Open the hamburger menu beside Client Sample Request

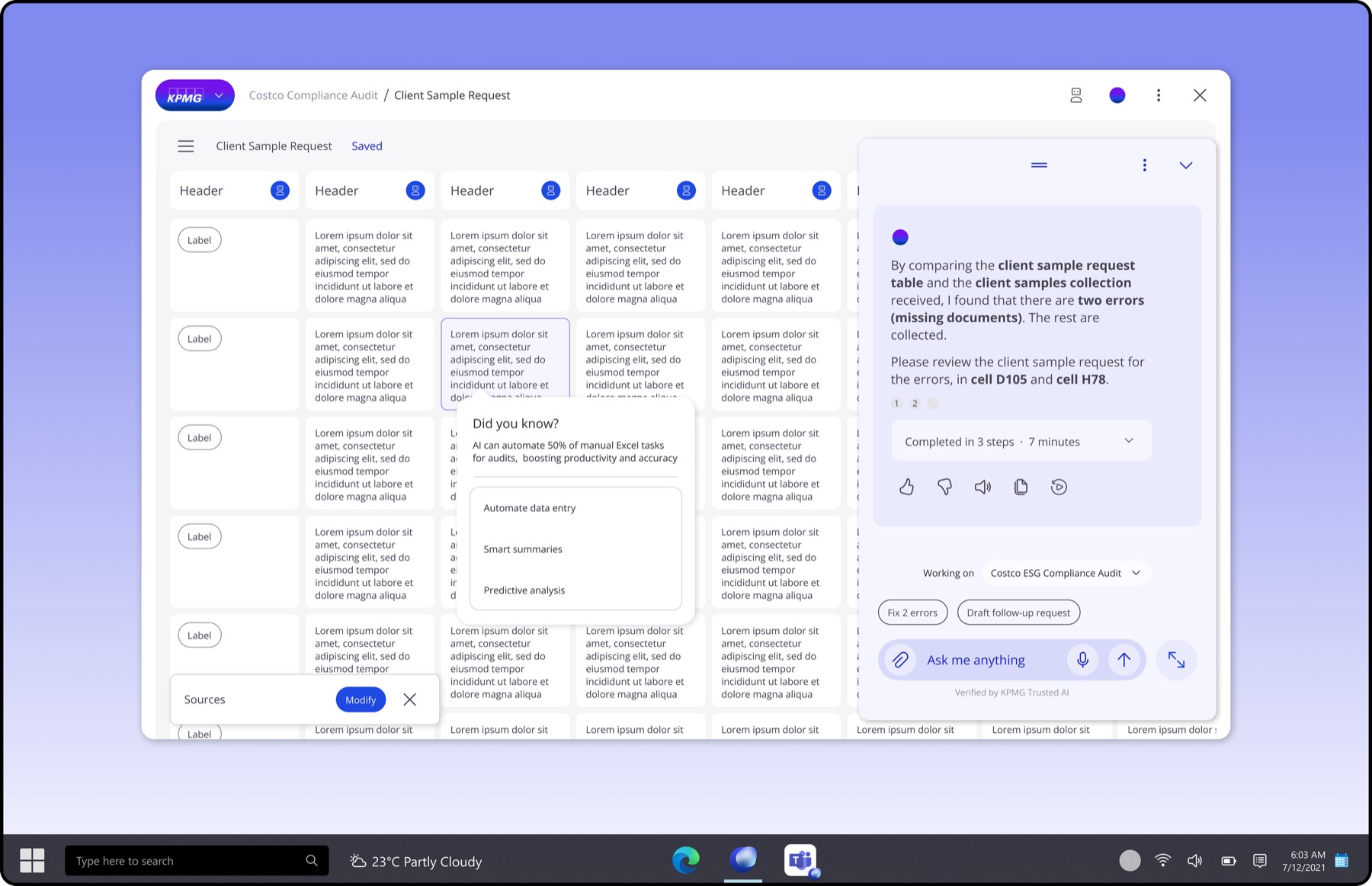tap(186, 146)
